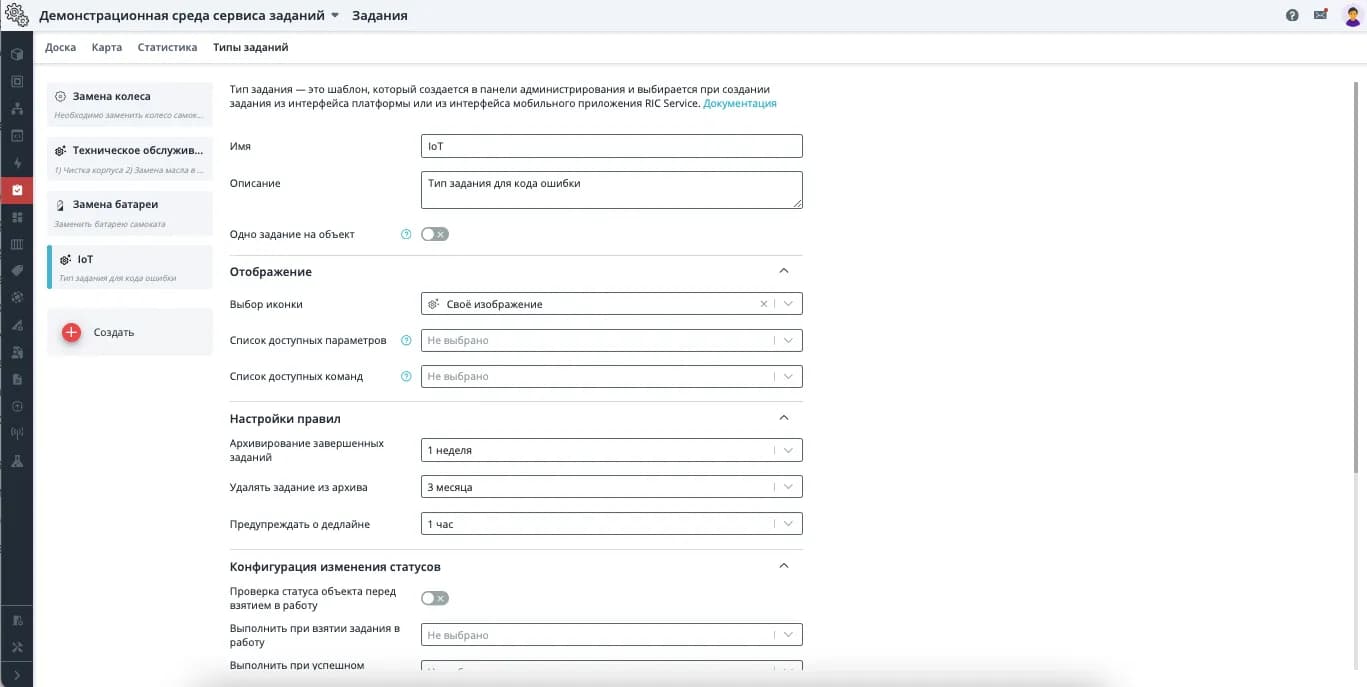Switch to the Статистика tab
Screen dimensions: 1367x687
pos(167,47)
